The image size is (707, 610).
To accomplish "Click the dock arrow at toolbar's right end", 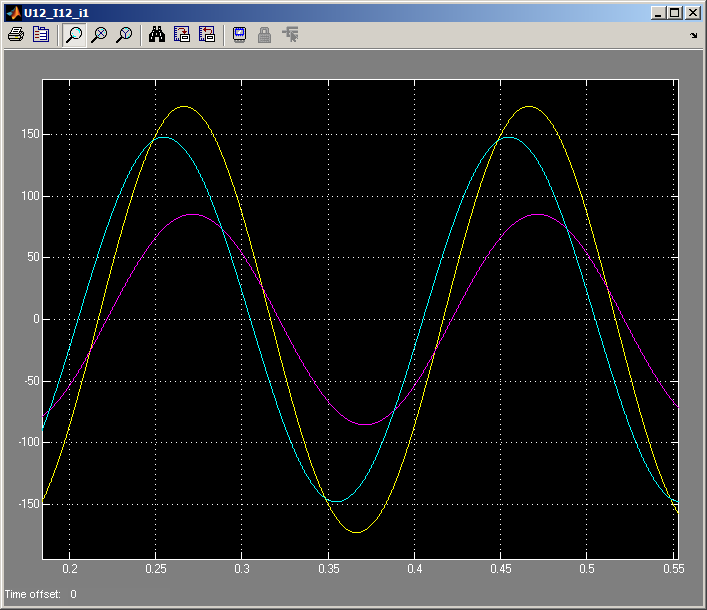I will [x=694, y=36].
